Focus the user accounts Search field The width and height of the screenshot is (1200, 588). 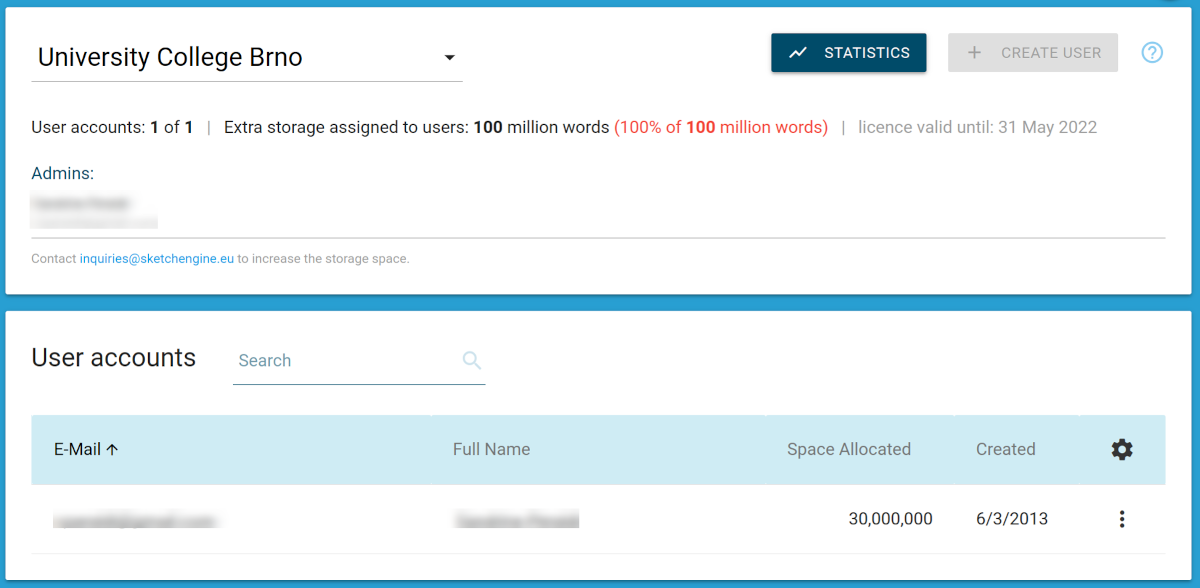345,361
